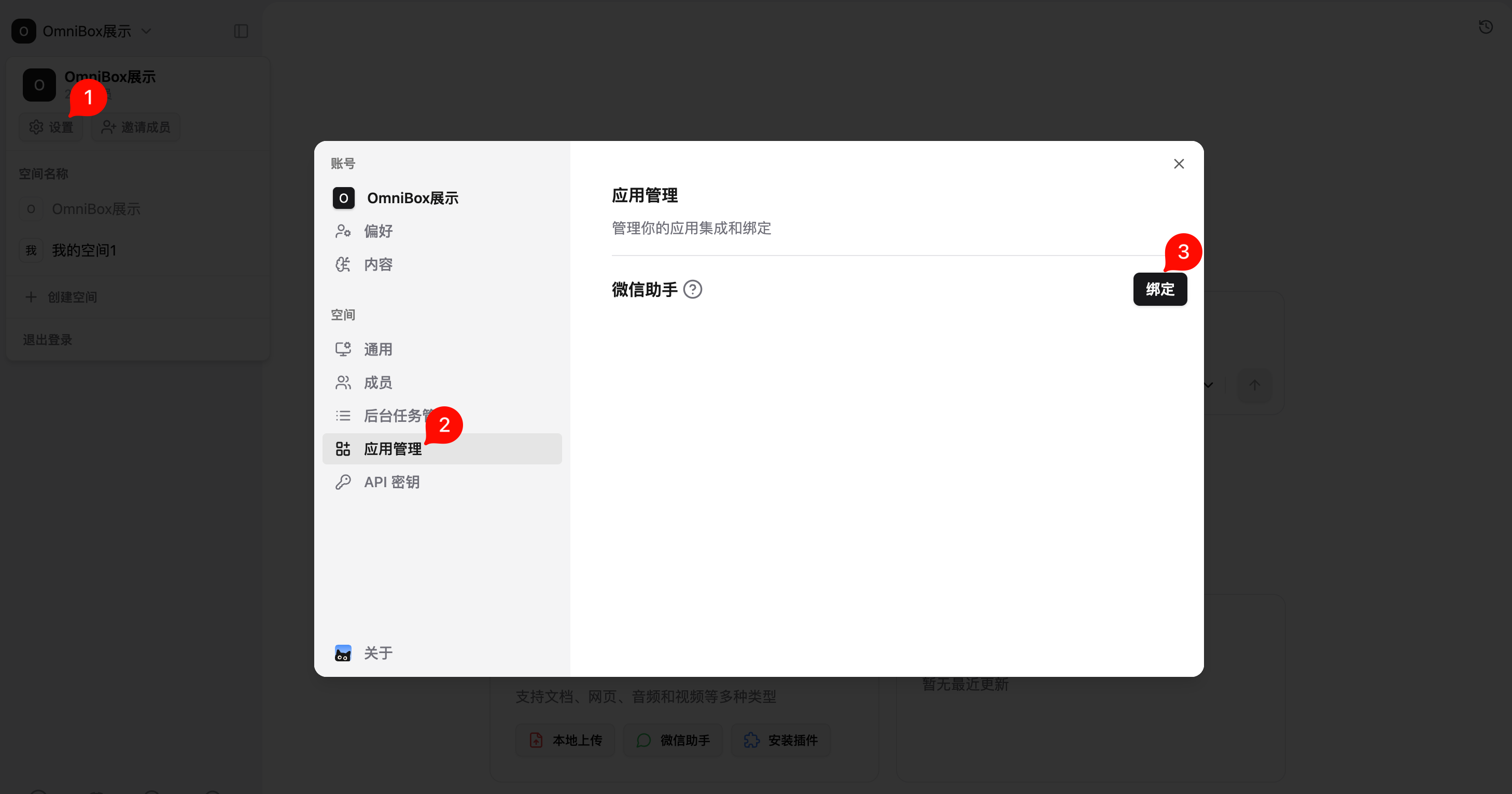Click the cat icon 关于 entry
This screenshot has height=794, width=1512.
(343, 653)
